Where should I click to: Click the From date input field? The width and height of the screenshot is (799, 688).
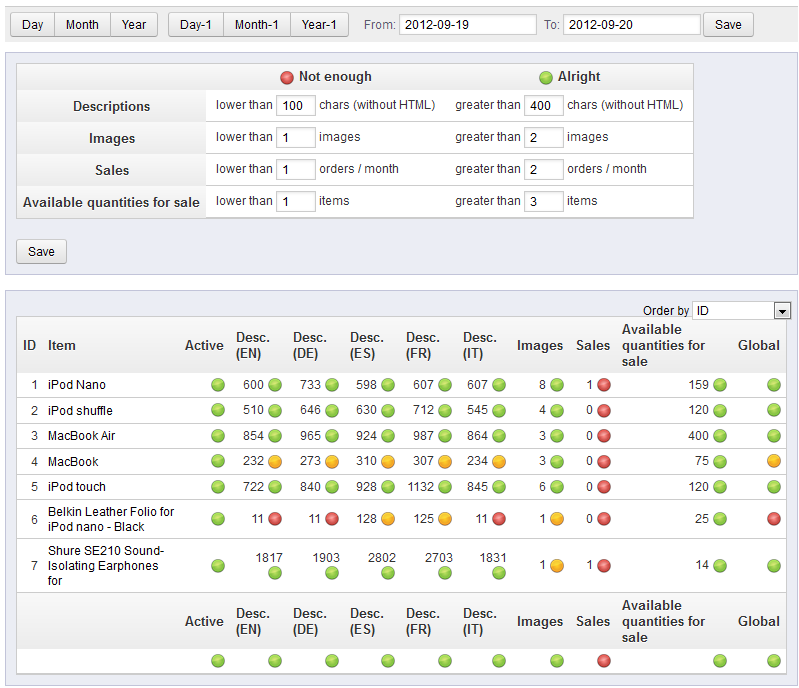pos(467,25)
